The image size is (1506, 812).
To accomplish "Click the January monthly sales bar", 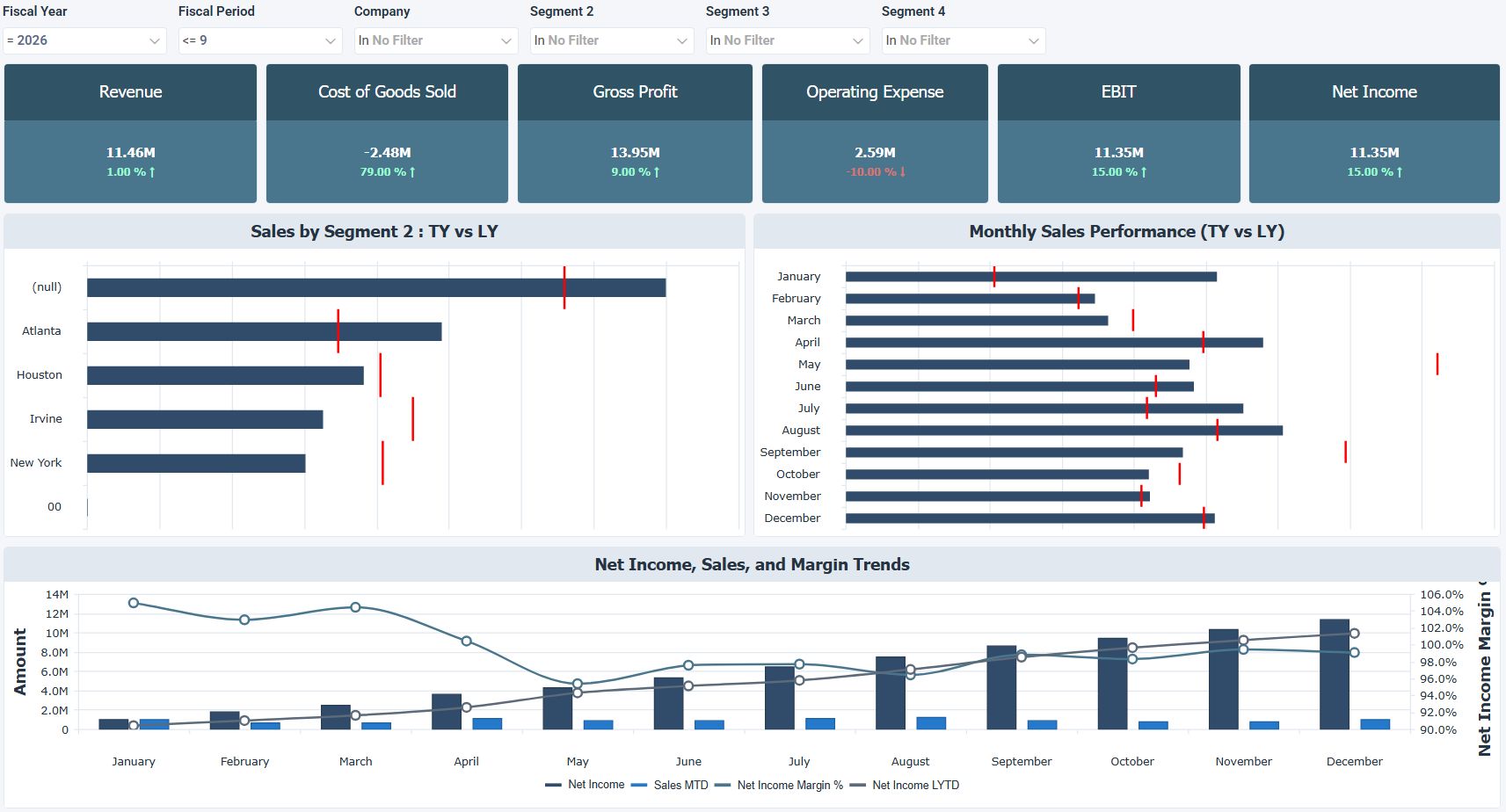I will 1031,277.
